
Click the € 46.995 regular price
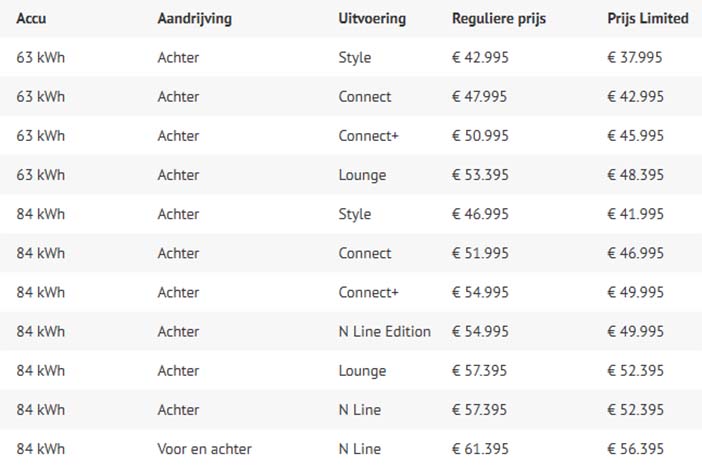(480, 214)
